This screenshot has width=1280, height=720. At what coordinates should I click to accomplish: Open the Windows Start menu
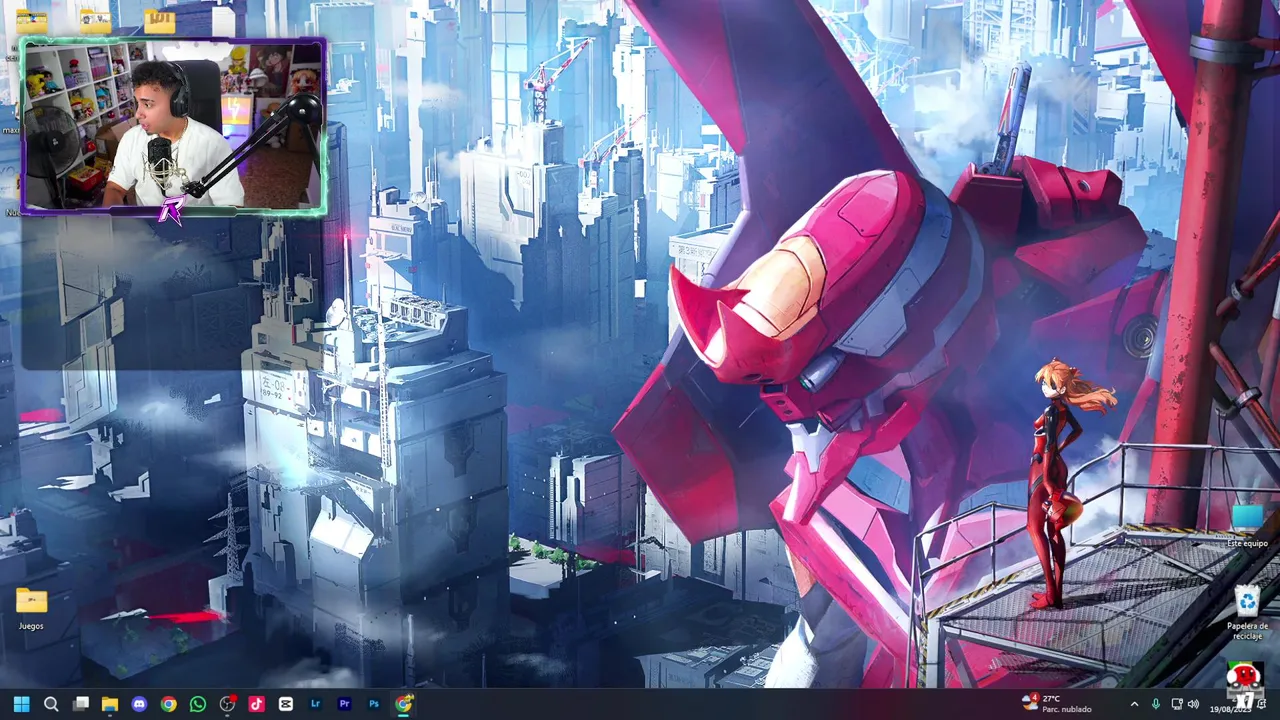click(x=21, y=704)
